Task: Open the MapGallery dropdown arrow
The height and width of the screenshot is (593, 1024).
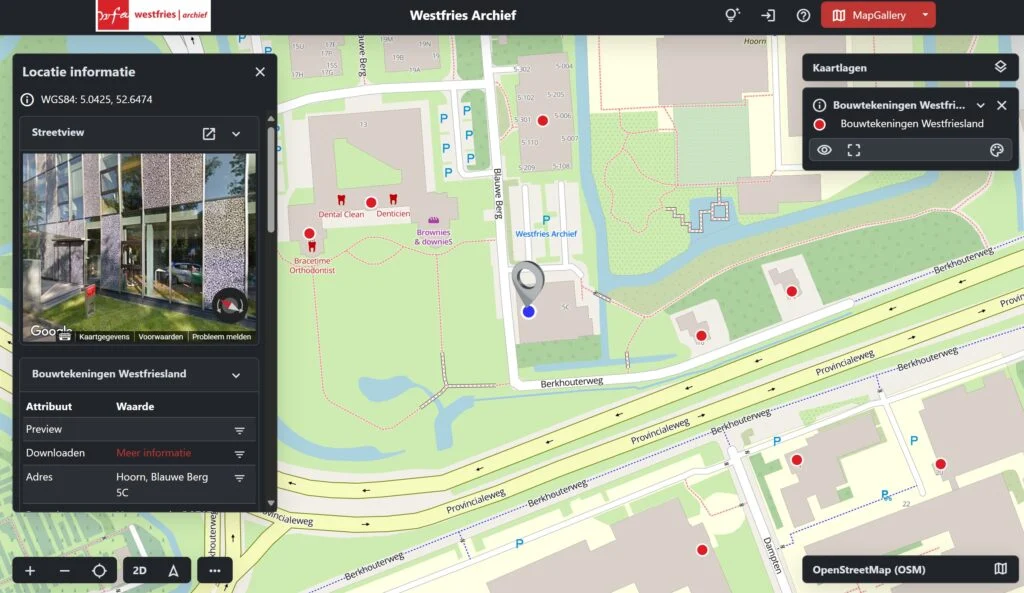Action: point(926,15)
